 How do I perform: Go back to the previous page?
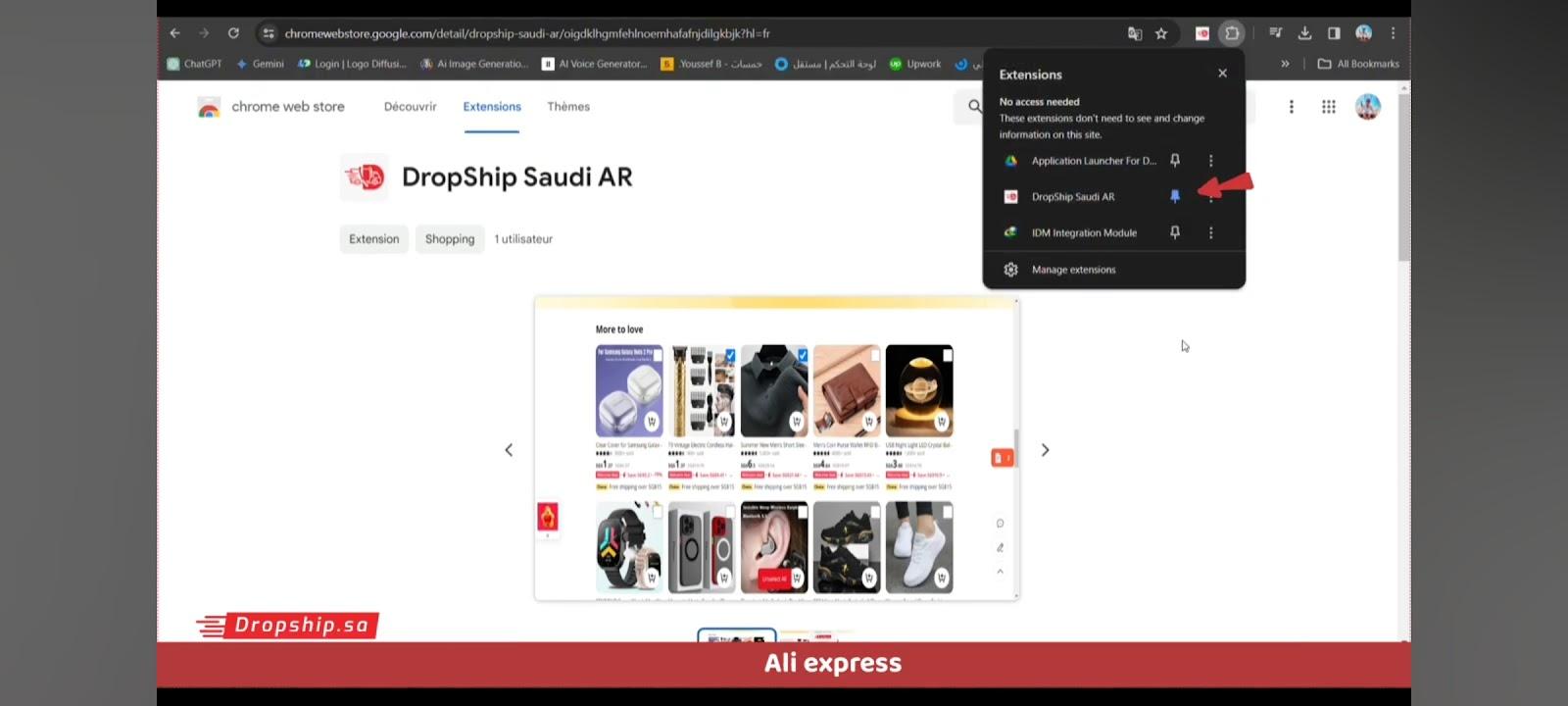[x=175, y=33]
